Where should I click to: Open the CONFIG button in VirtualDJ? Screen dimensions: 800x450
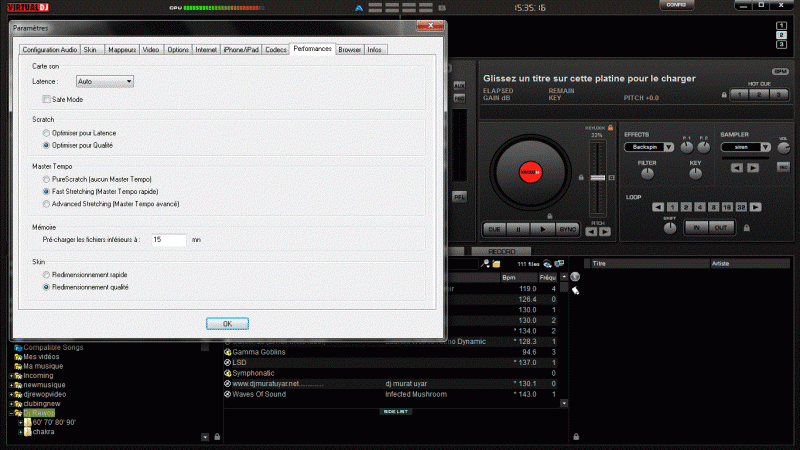pyautogui.click(x=677, y=5)
